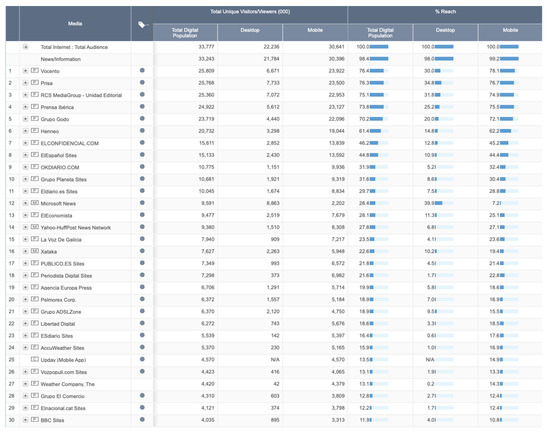This screenshot has height=435, width=550.
Task: Sort by % Reach Mobile column header
Action: click(510, 33)
